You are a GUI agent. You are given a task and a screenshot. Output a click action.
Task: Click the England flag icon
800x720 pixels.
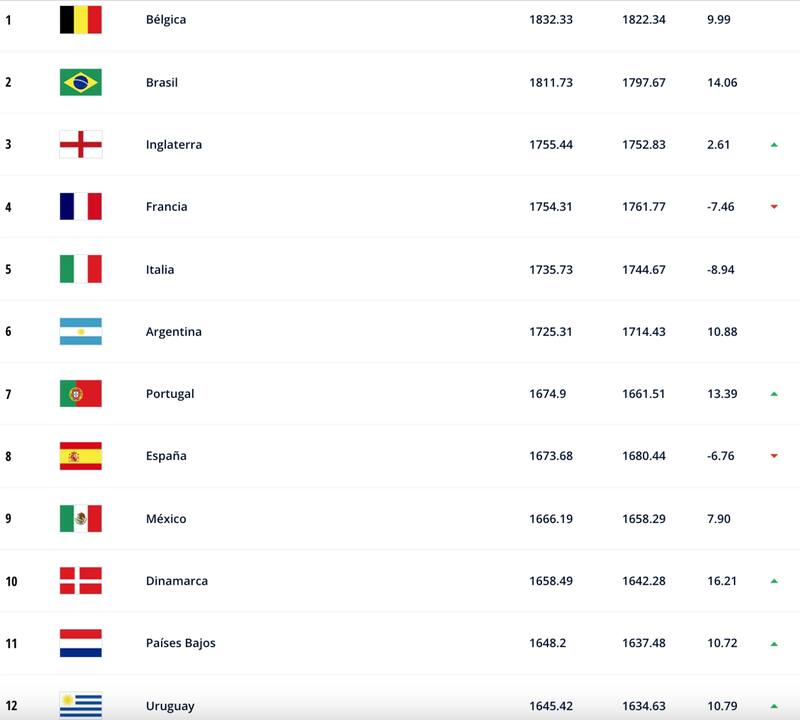pos(80,144)
